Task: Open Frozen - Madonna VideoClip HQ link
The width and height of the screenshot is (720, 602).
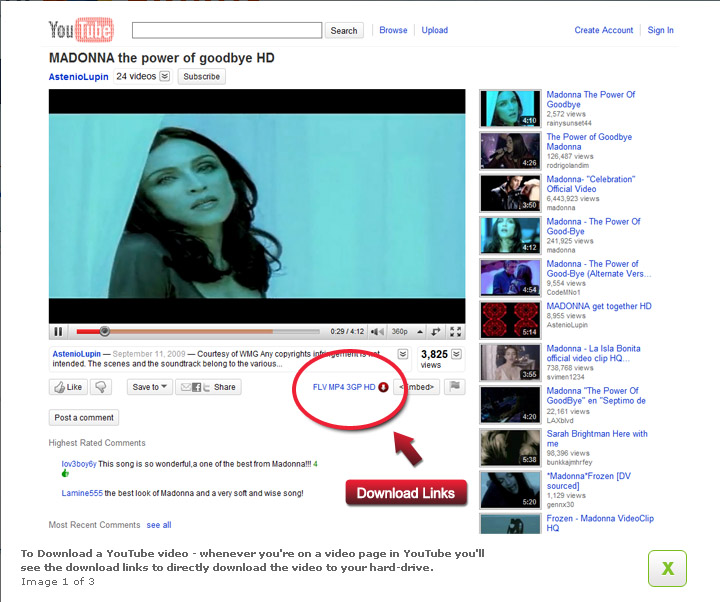Action: 600,523
